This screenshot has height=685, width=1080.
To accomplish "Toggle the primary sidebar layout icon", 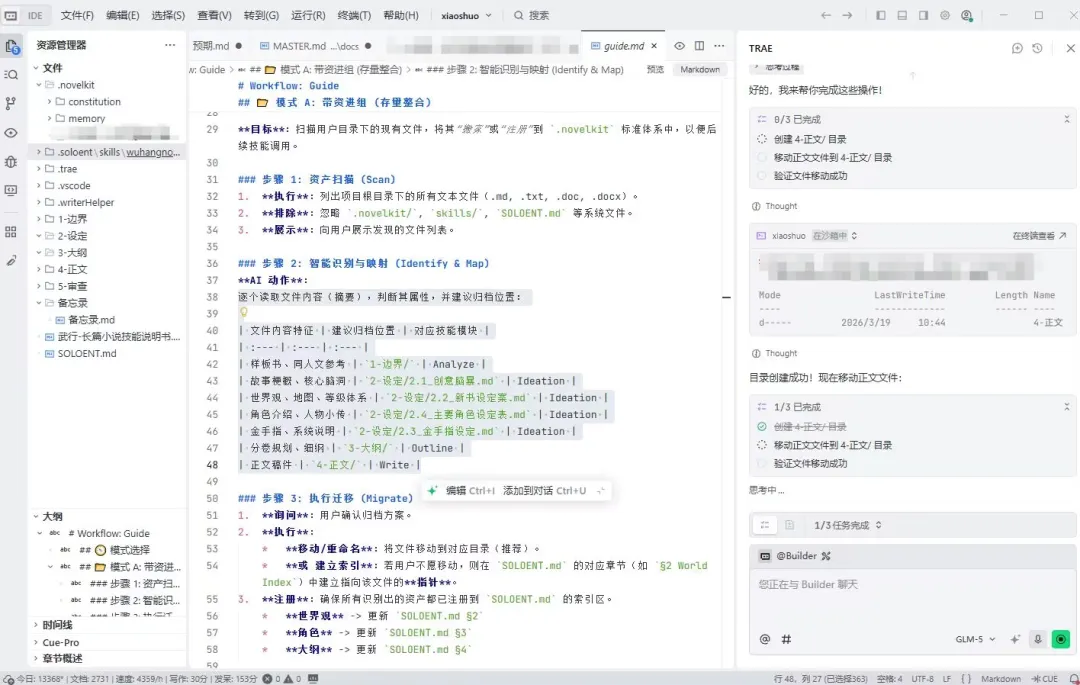I will coord(880,15).
